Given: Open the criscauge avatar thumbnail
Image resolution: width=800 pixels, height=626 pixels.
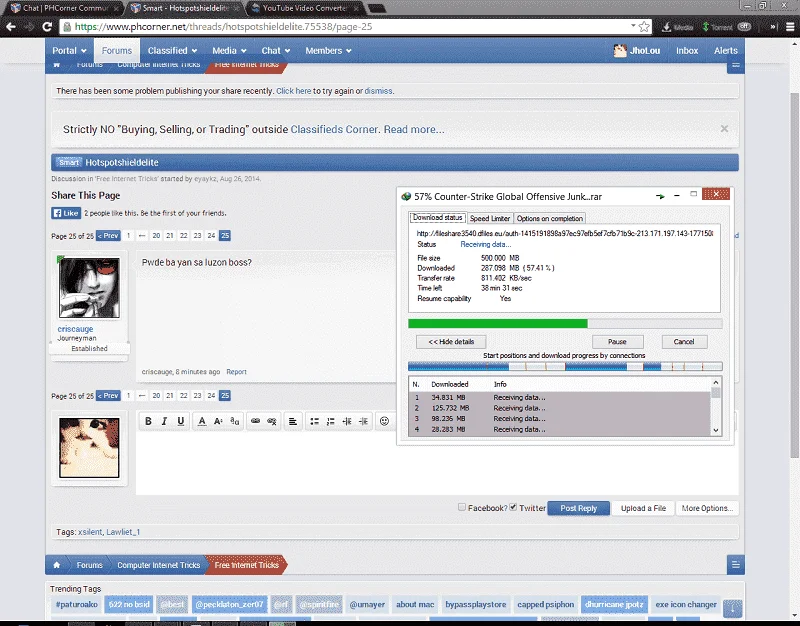Looking at the screenshot, I should coord(89,287).
